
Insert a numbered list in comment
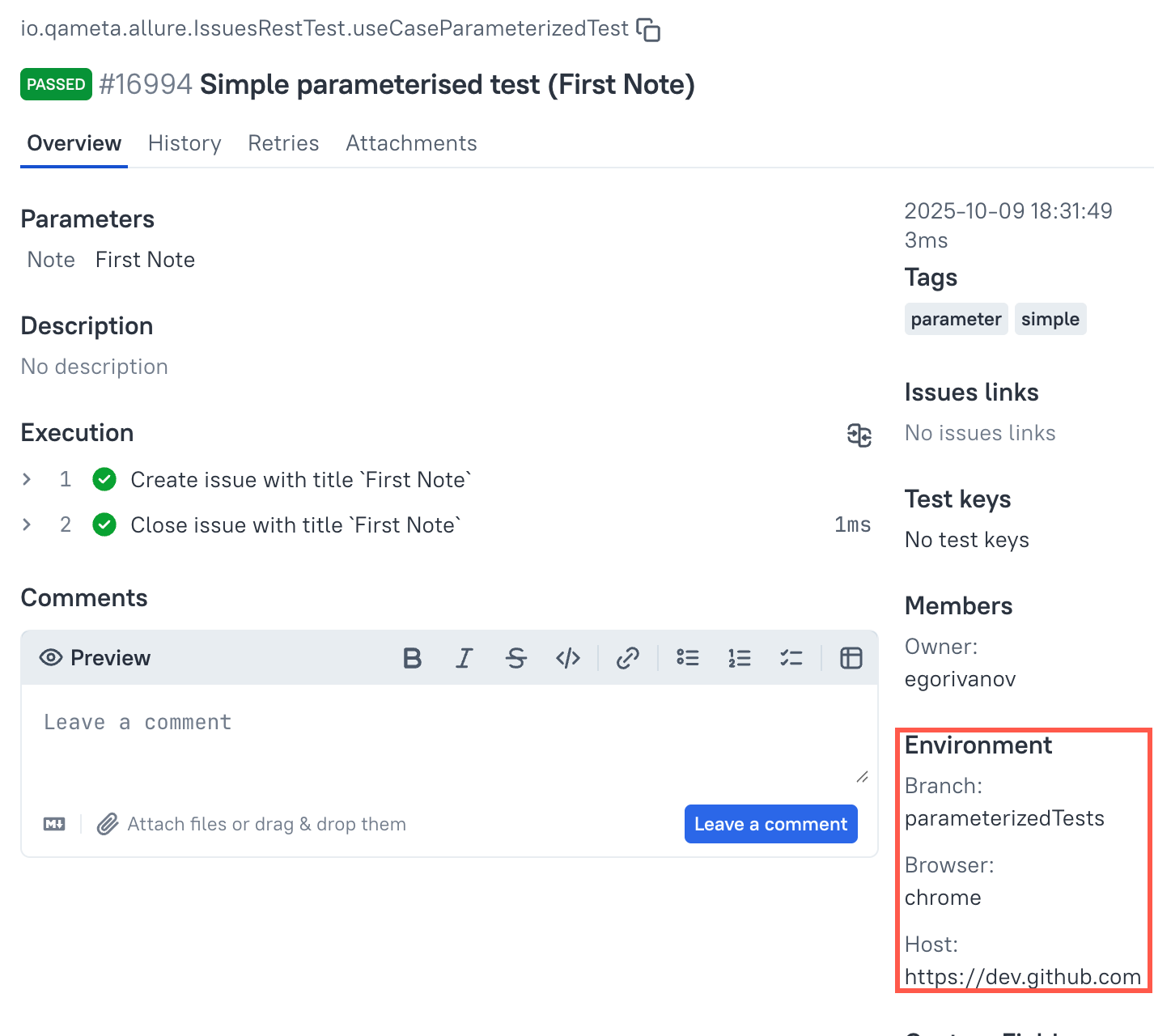[740, 658]
